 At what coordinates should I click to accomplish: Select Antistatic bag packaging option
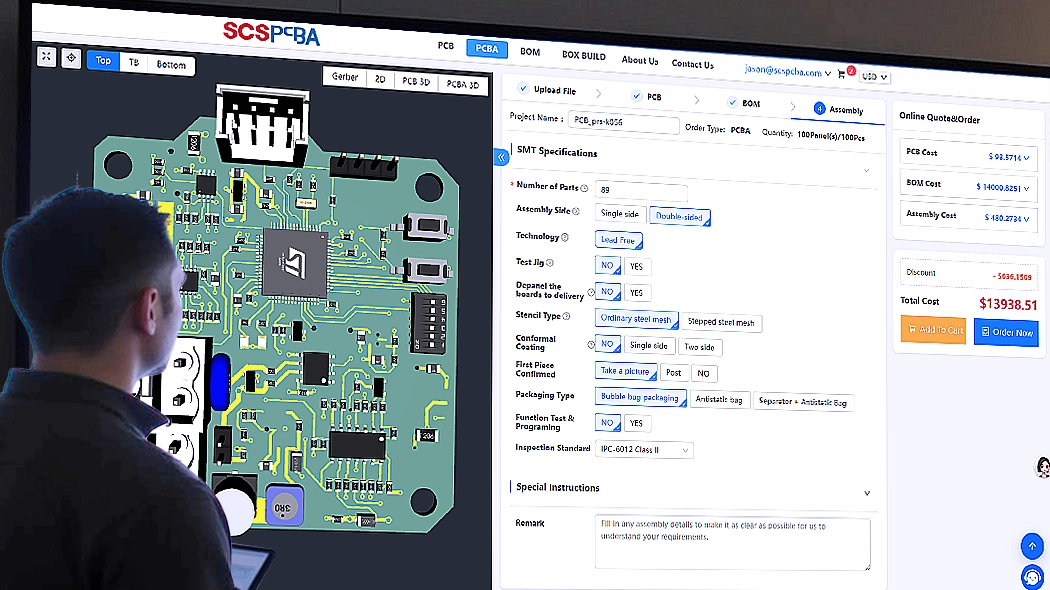click(x=719, y=400)
